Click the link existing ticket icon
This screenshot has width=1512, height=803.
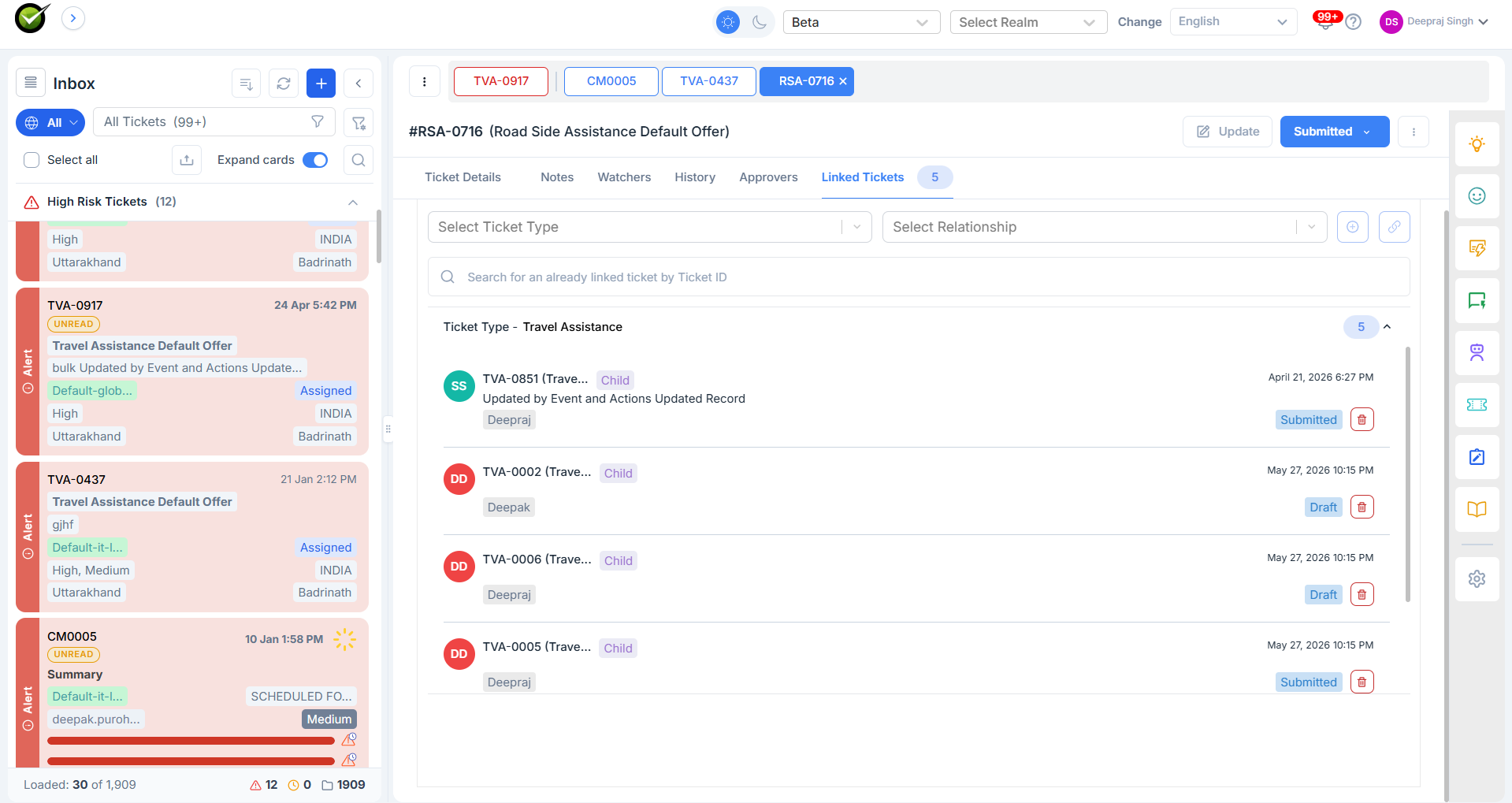pyautogui.click(x=1395, y=227)
